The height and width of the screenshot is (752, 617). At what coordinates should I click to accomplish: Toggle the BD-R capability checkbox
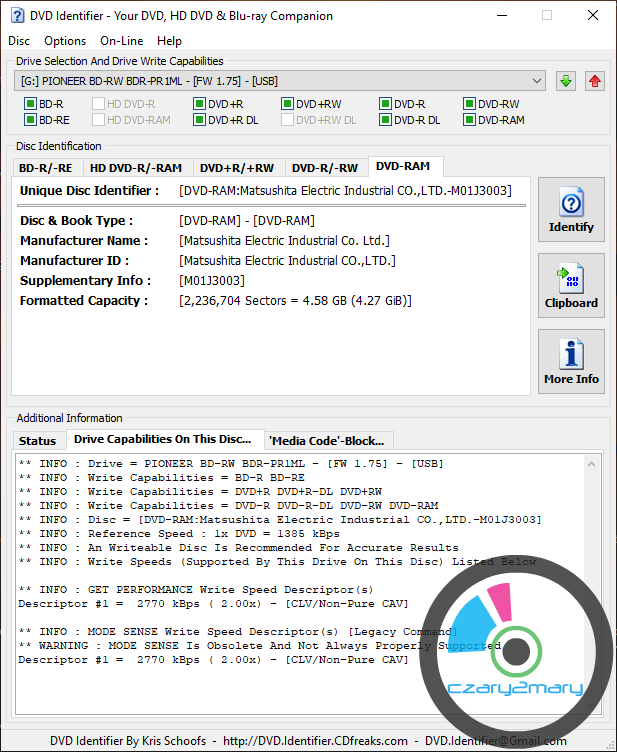click(x=30, y=104)
